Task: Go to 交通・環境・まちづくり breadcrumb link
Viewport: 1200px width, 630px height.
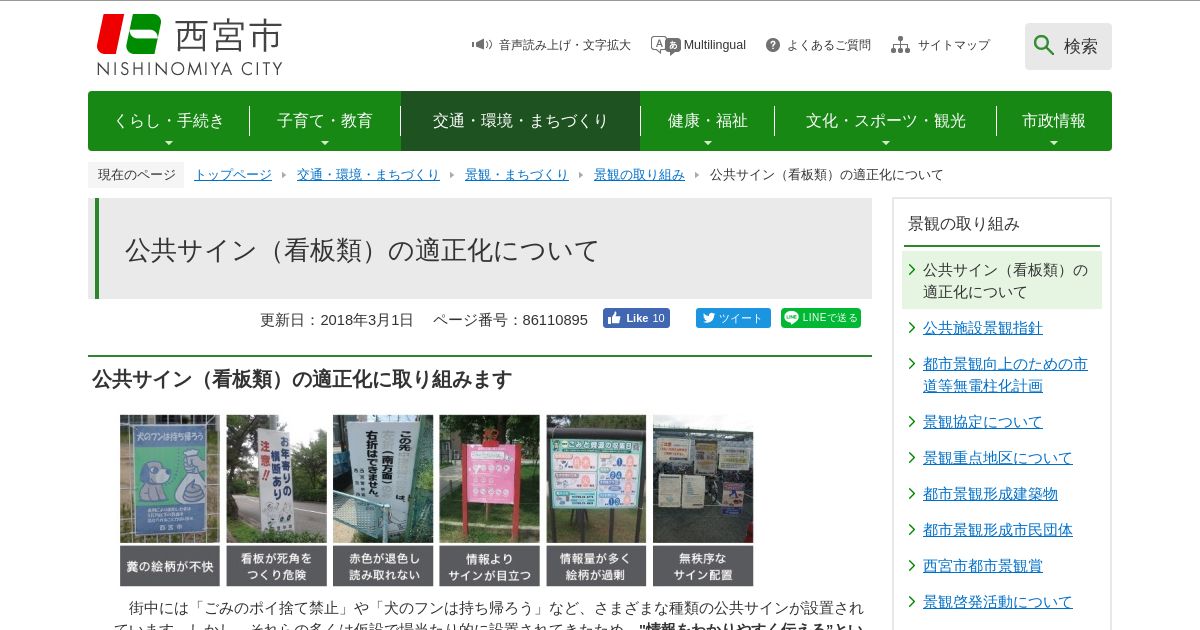Action: 368,175
